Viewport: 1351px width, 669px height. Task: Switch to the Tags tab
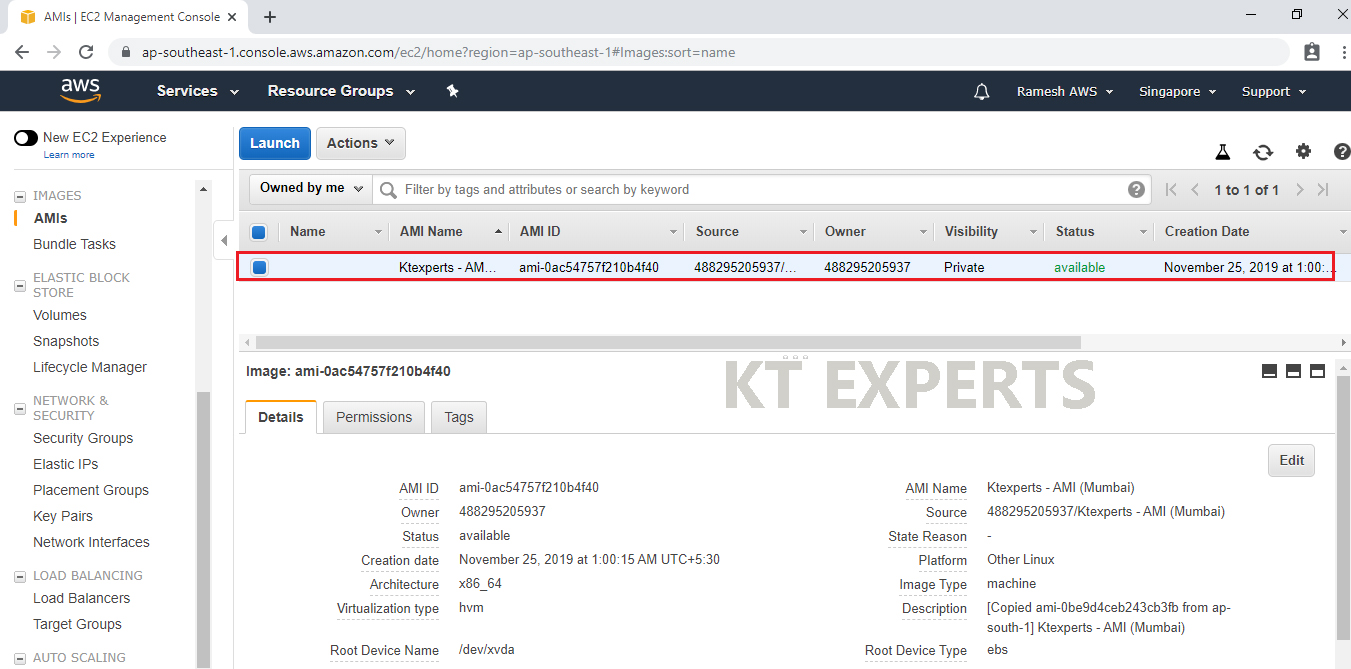(459, 417)
